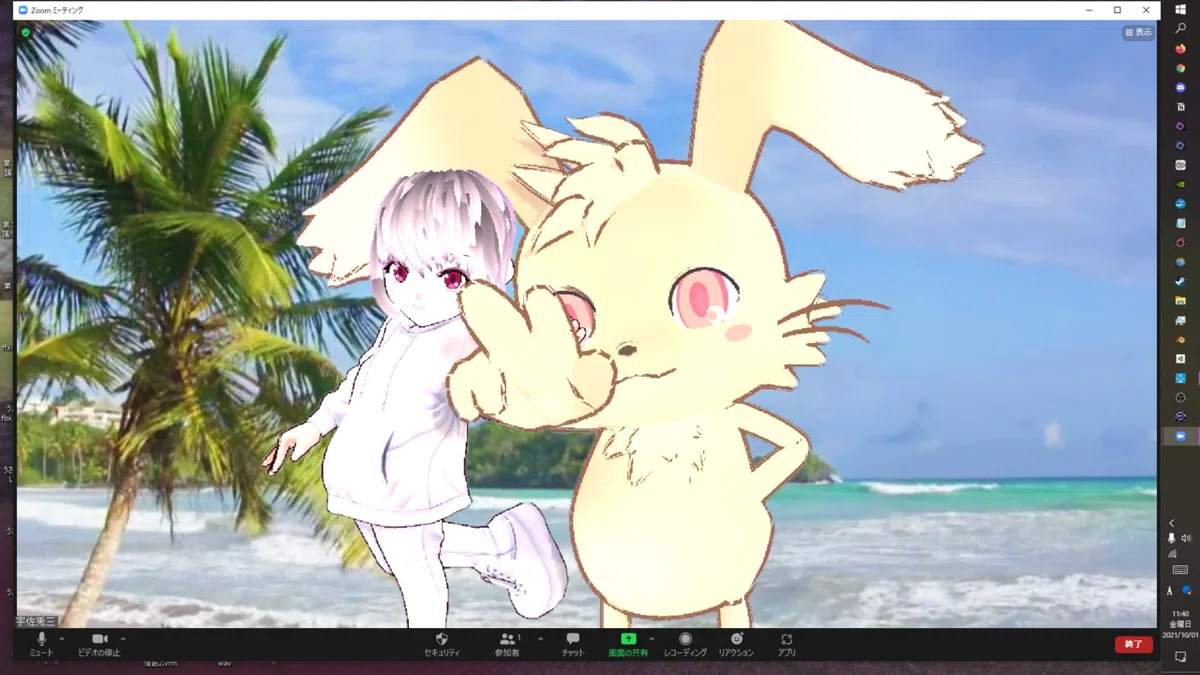Screen dimensions: 1200x675
Task: Open Chrome from the taskbar
Action: (1180, 68)
